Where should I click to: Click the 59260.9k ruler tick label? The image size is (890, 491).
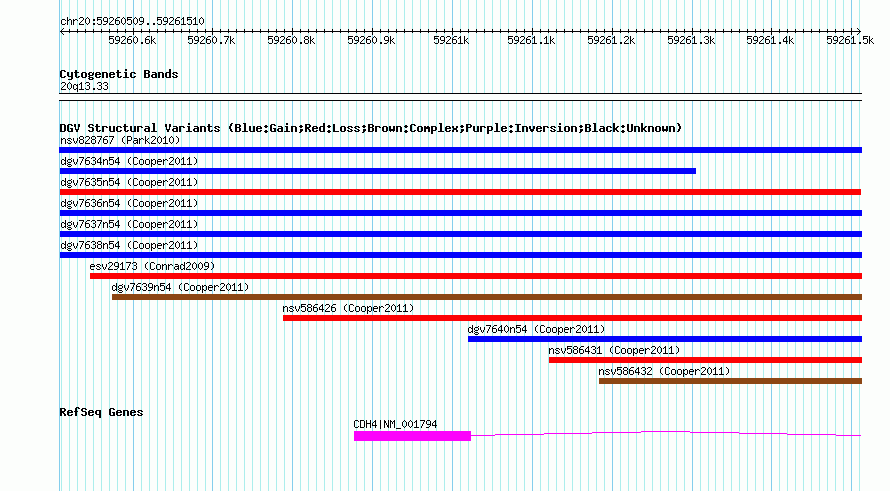click(371, 41)
